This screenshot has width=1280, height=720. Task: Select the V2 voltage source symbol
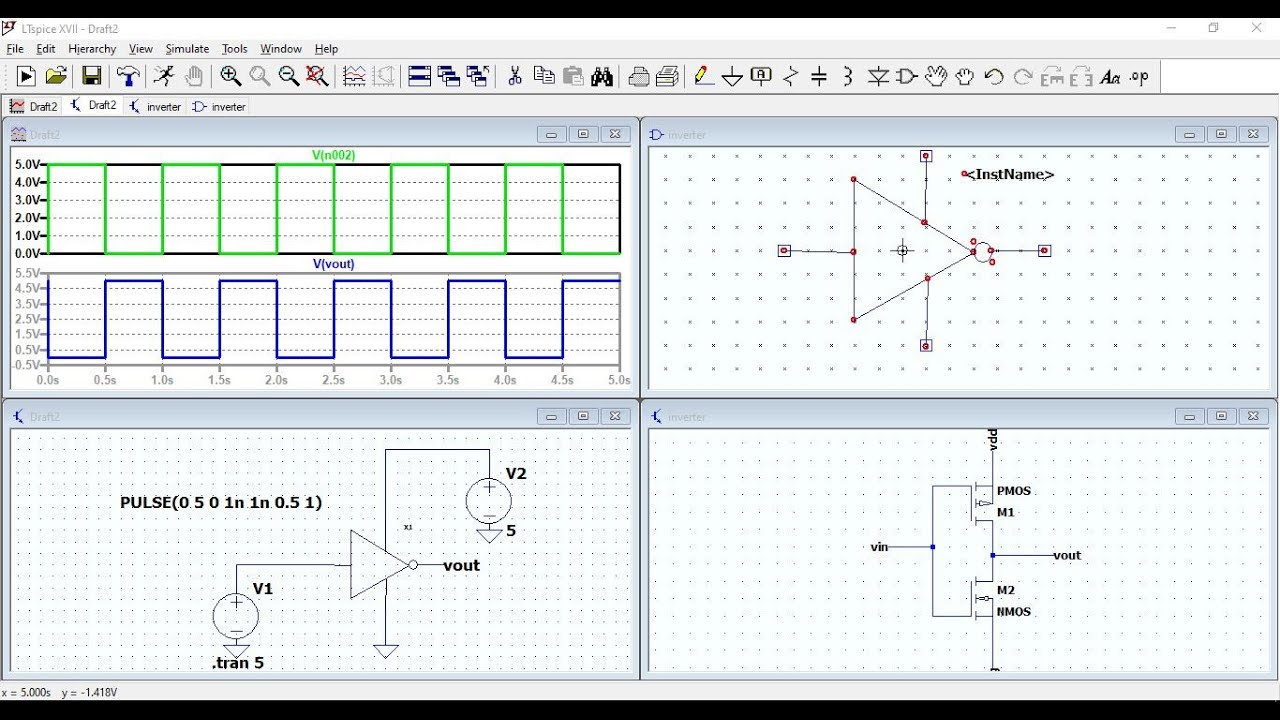tap(489, 501)
